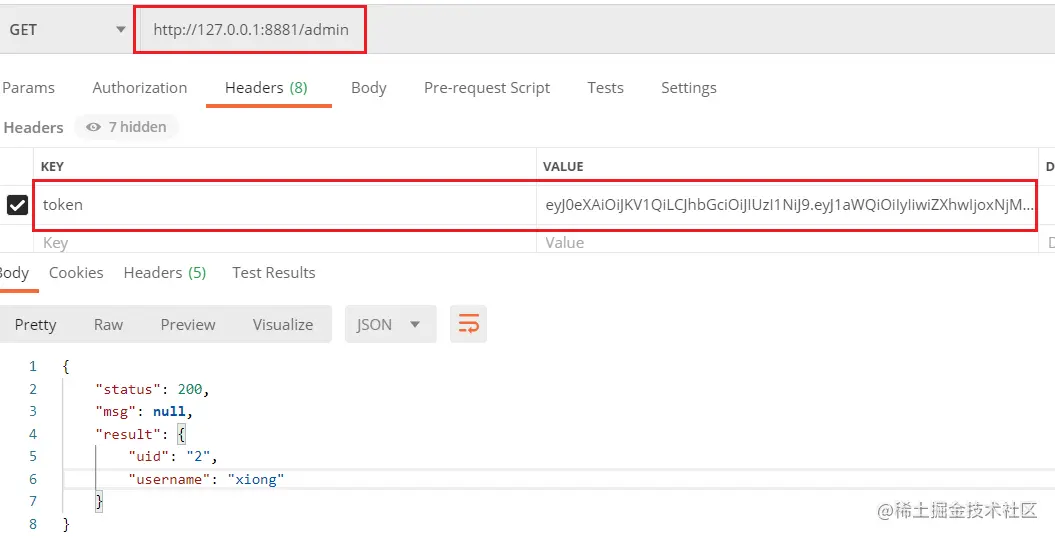Screen dimensions: 1055x538
Task: Select the Pretty view
Action: [36, 325]
